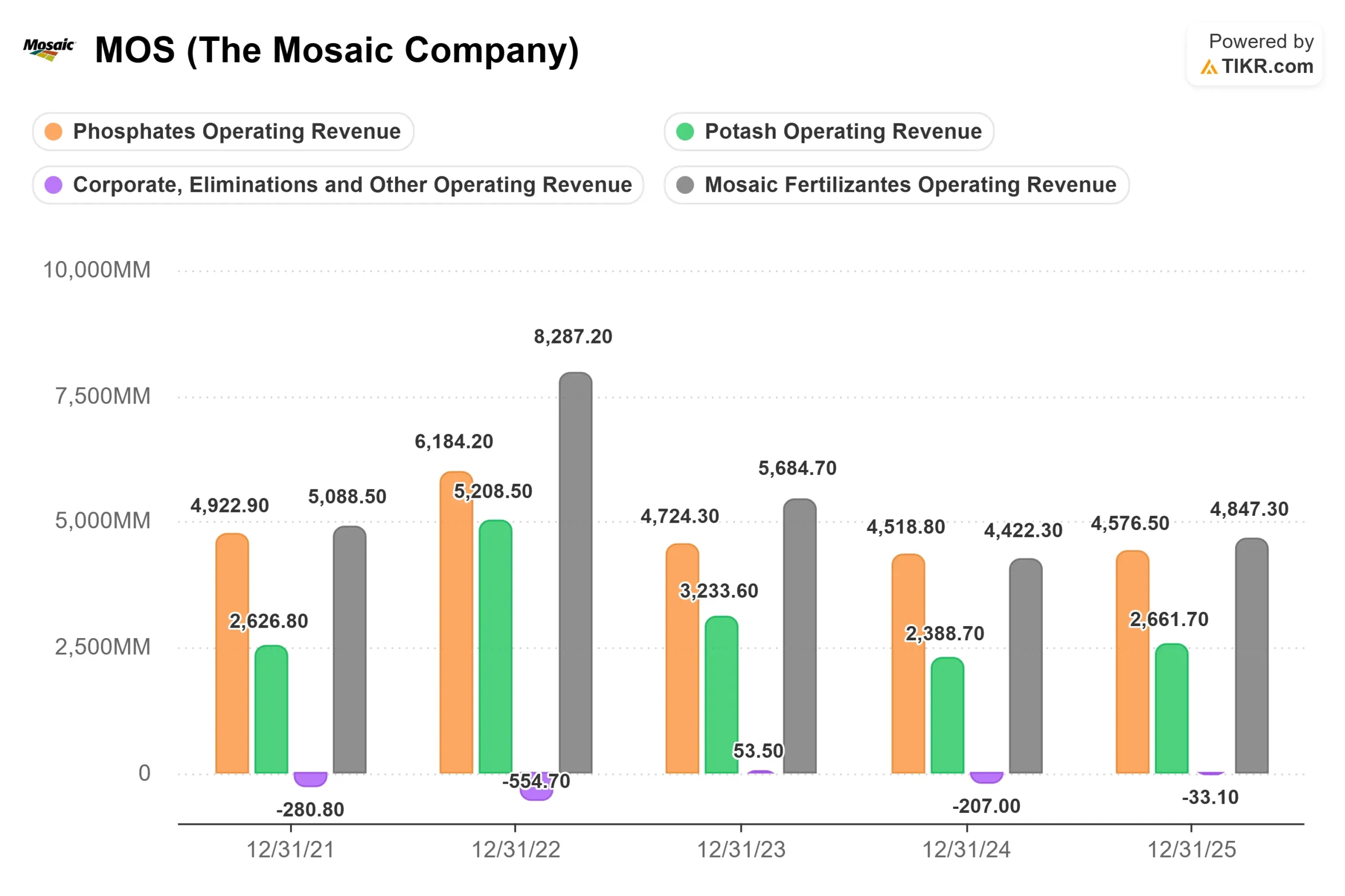The height and width of the screenshot is (896, 1345).
Task: Click the 2,661.70 data label
Action: (x=1168, y=619)
